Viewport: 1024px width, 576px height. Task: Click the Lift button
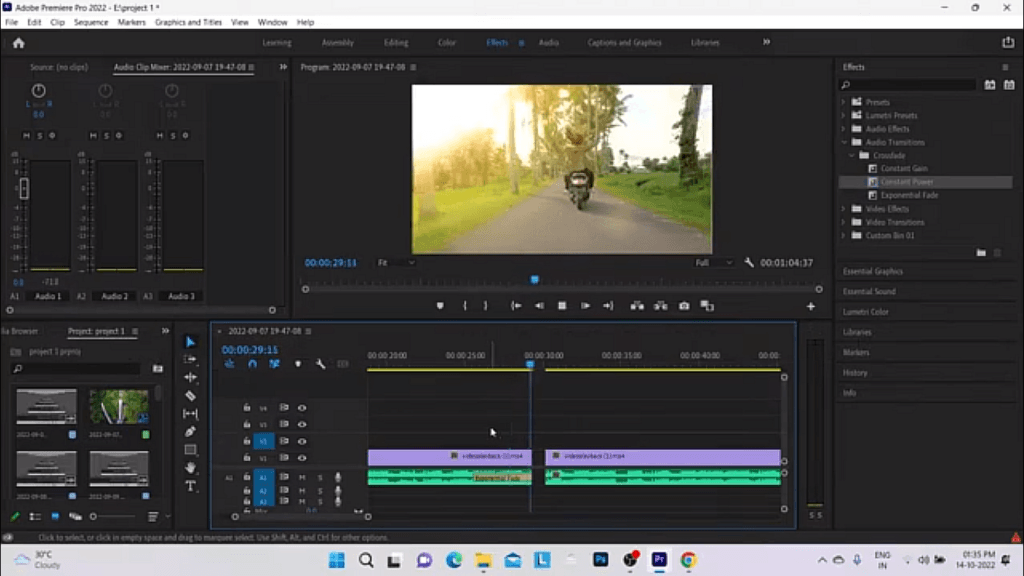tap(637, 306)
